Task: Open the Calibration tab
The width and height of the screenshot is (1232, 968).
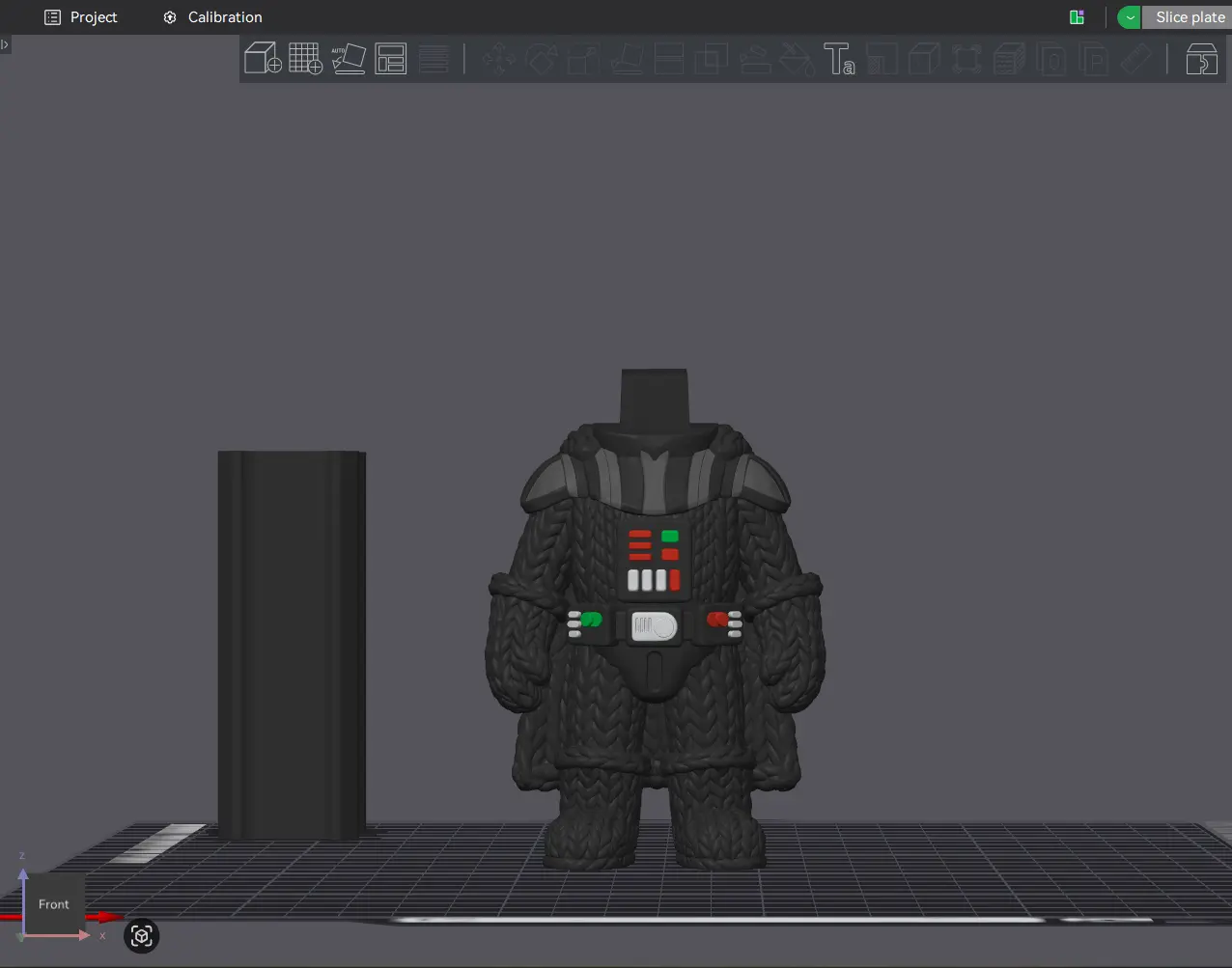Action: [212, 17]
